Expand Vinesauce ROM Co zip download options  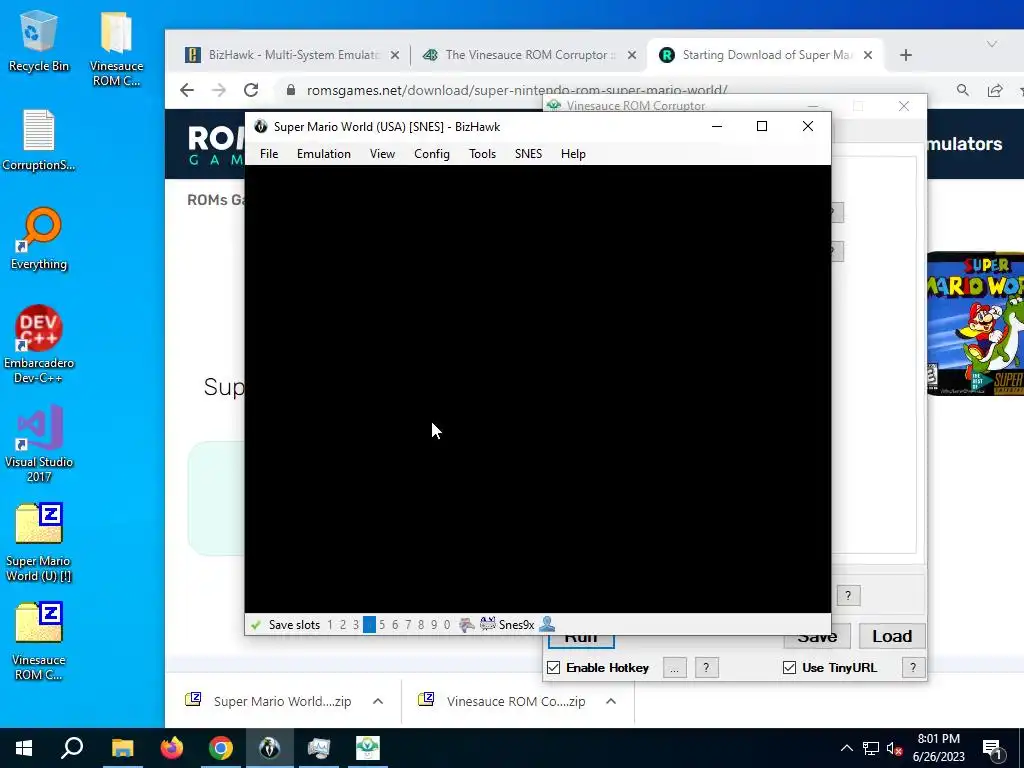(x=611, y=701)
